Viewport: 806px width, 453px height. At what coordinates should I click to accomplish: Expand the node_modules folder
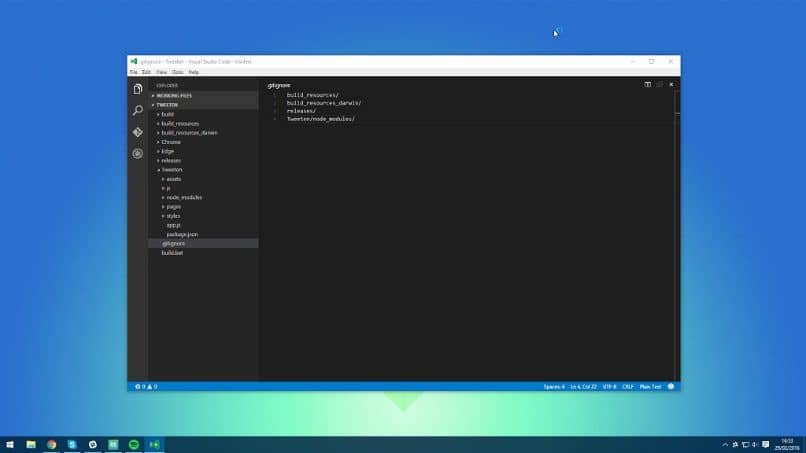(204, 197)
